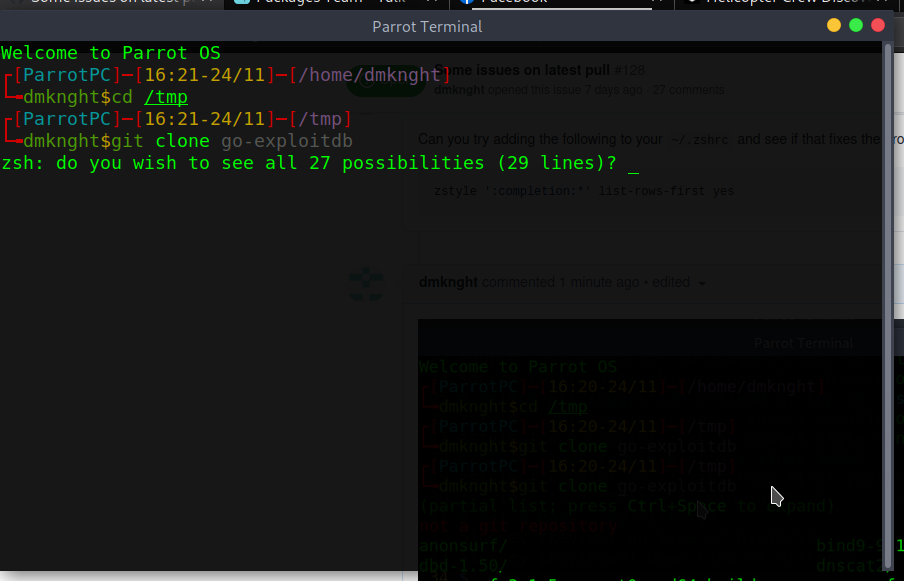This screenshot has width=904, height=581.
Task: Click the terminal's vertical scrollbar
Action: click(888, 305)
